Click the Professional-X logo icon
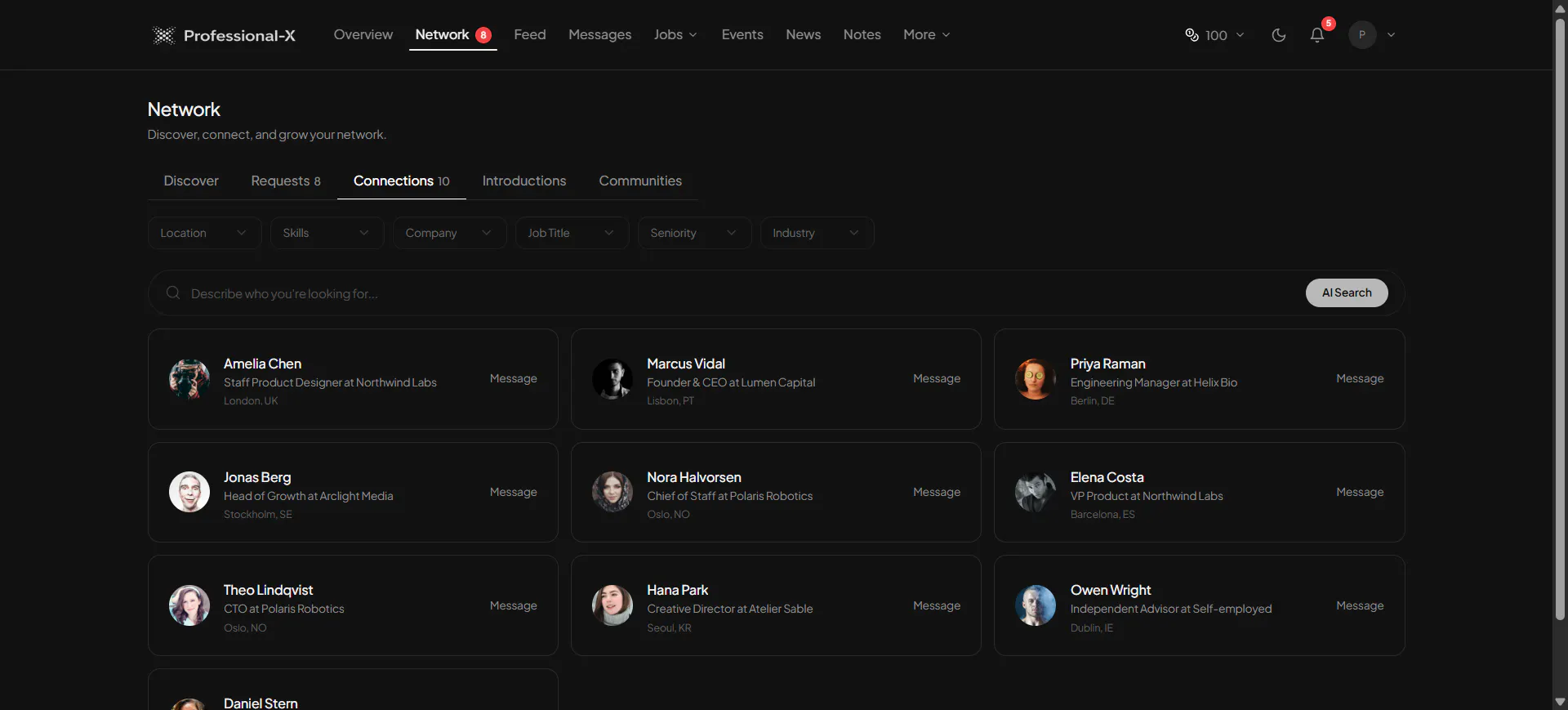 pyautogui.click(x=163, y=35)
